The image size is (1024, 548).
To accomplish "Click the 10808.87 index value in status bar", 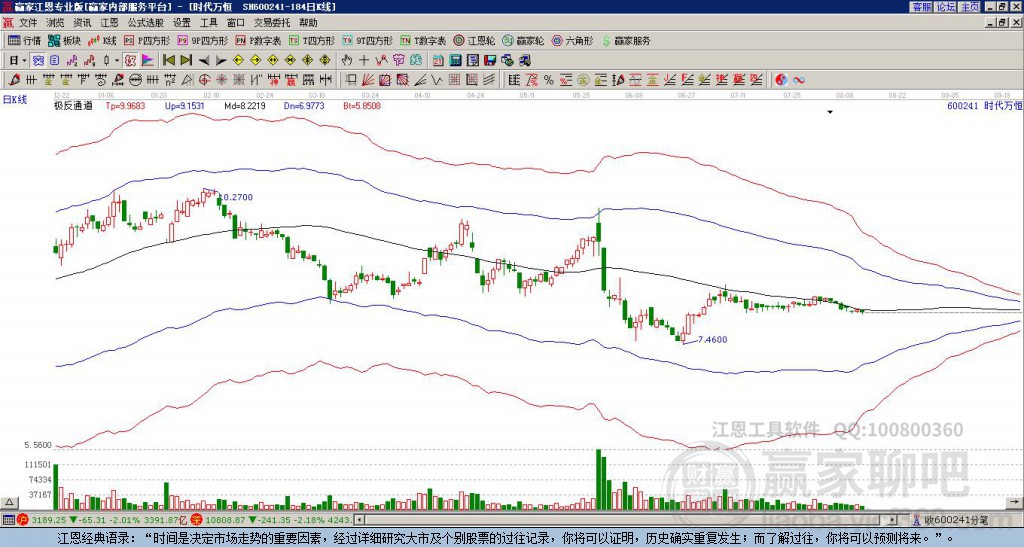I will [x=224, y=520].
